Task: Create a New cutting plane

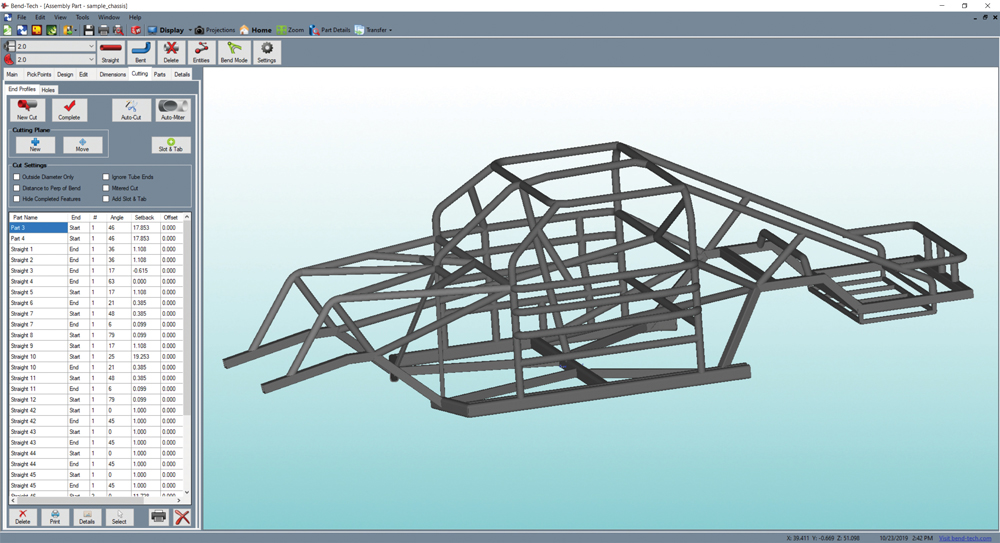Action: coord(35,145)
